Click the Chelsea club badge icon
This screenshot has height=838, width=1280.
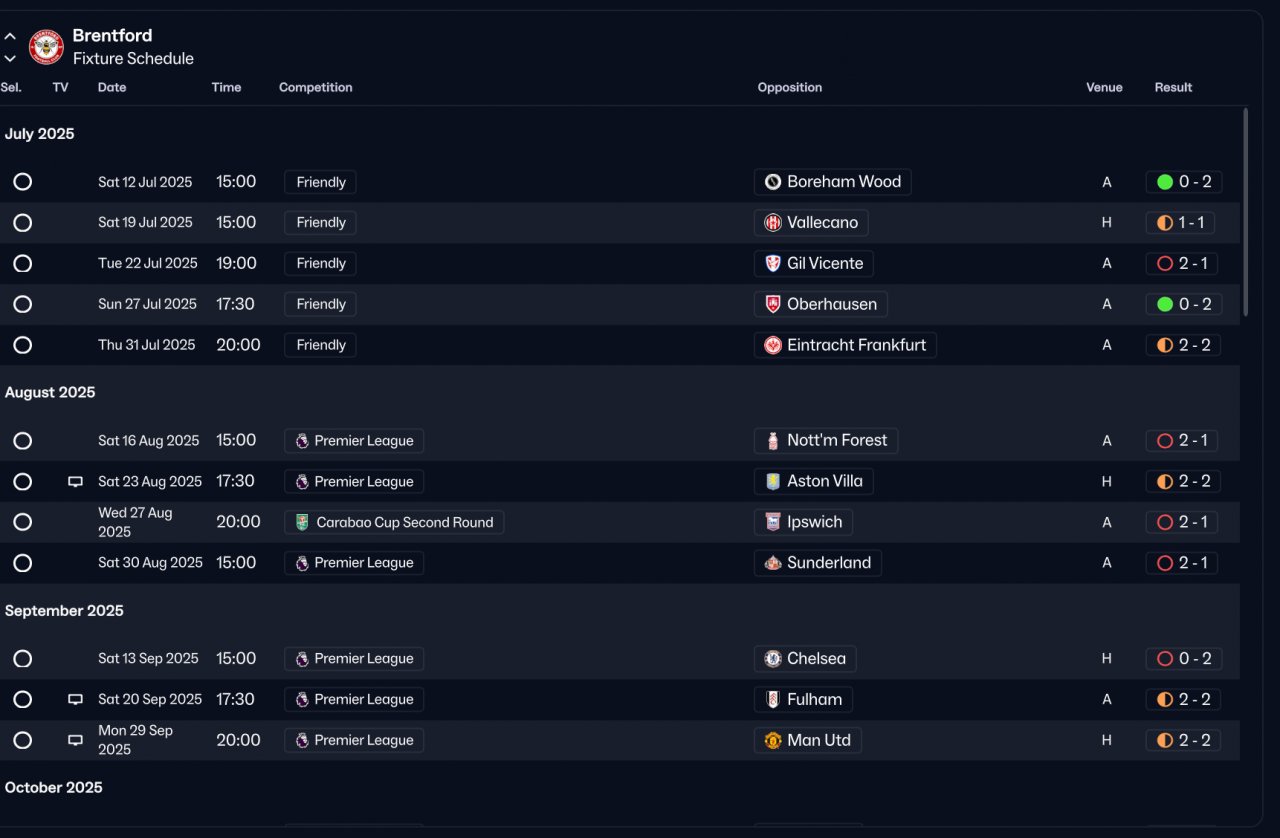(773, 659)
